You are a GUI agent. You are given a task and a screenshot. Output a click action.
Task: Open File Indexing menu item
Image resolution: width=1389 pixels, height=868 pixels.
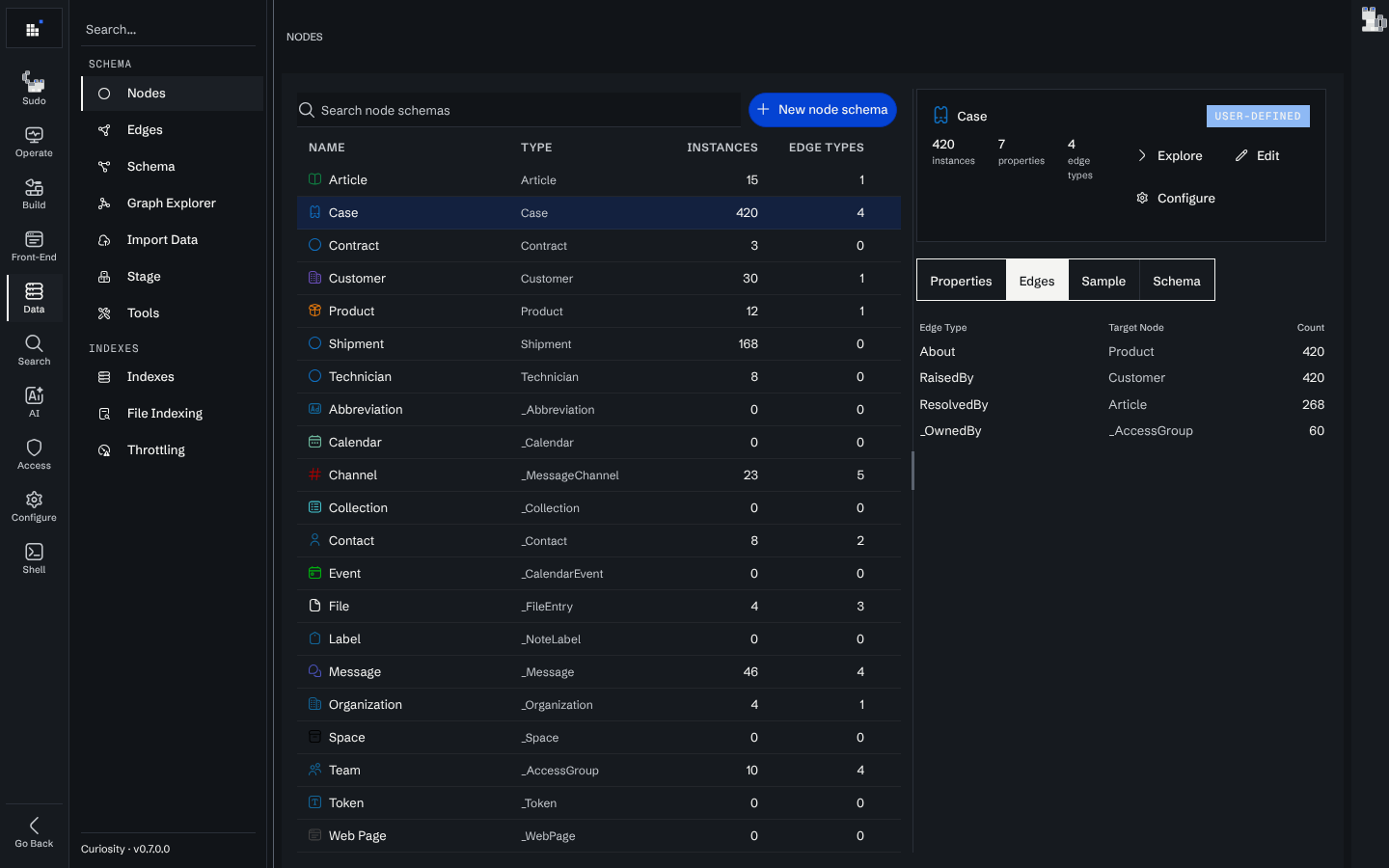(x=172, y=414)
